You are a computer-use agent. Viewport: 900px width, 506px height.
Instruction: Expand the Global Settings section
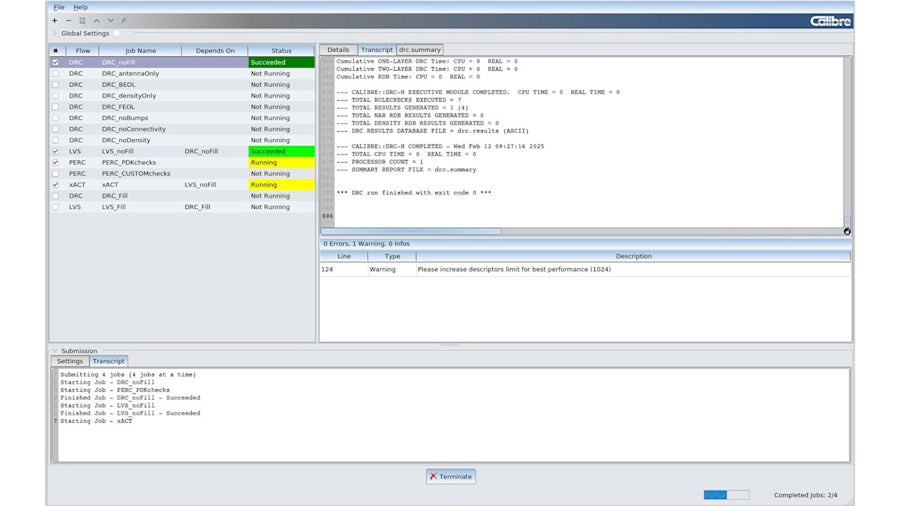pos(55,33)
